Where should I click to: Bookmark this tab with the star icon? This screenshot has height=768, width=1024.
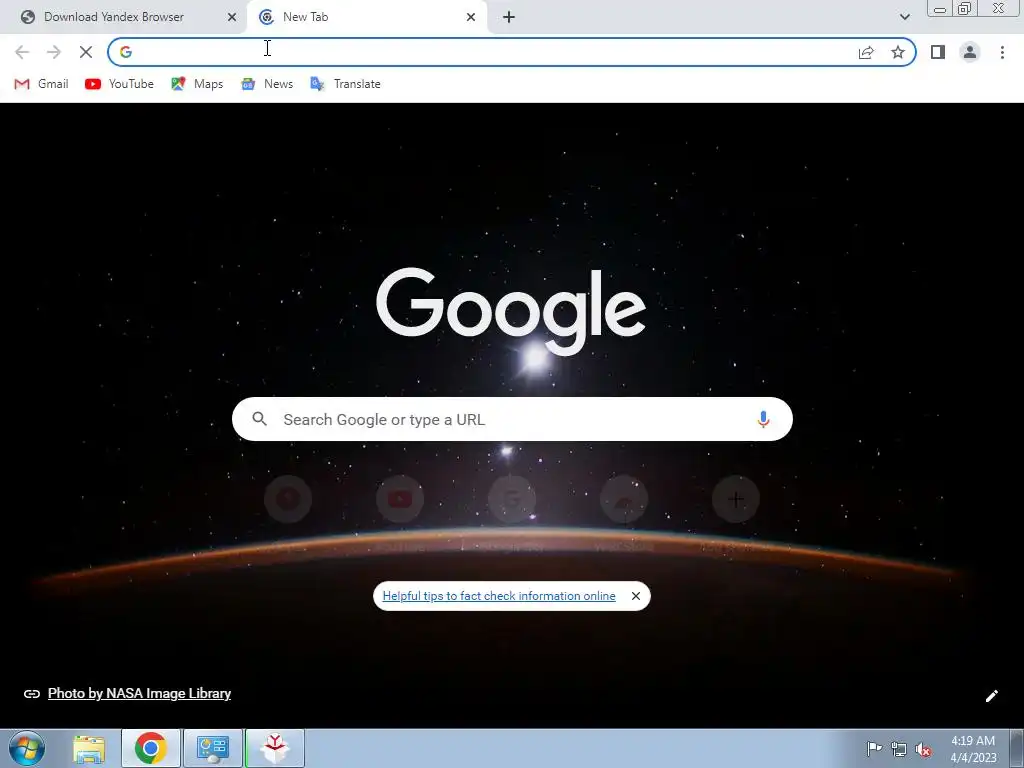(898, 52)
